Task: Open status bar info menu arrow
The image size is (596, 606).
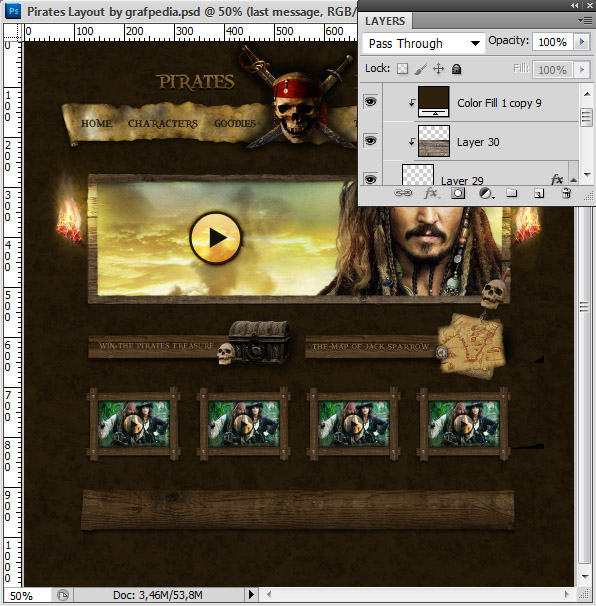Action: [251, 594]
